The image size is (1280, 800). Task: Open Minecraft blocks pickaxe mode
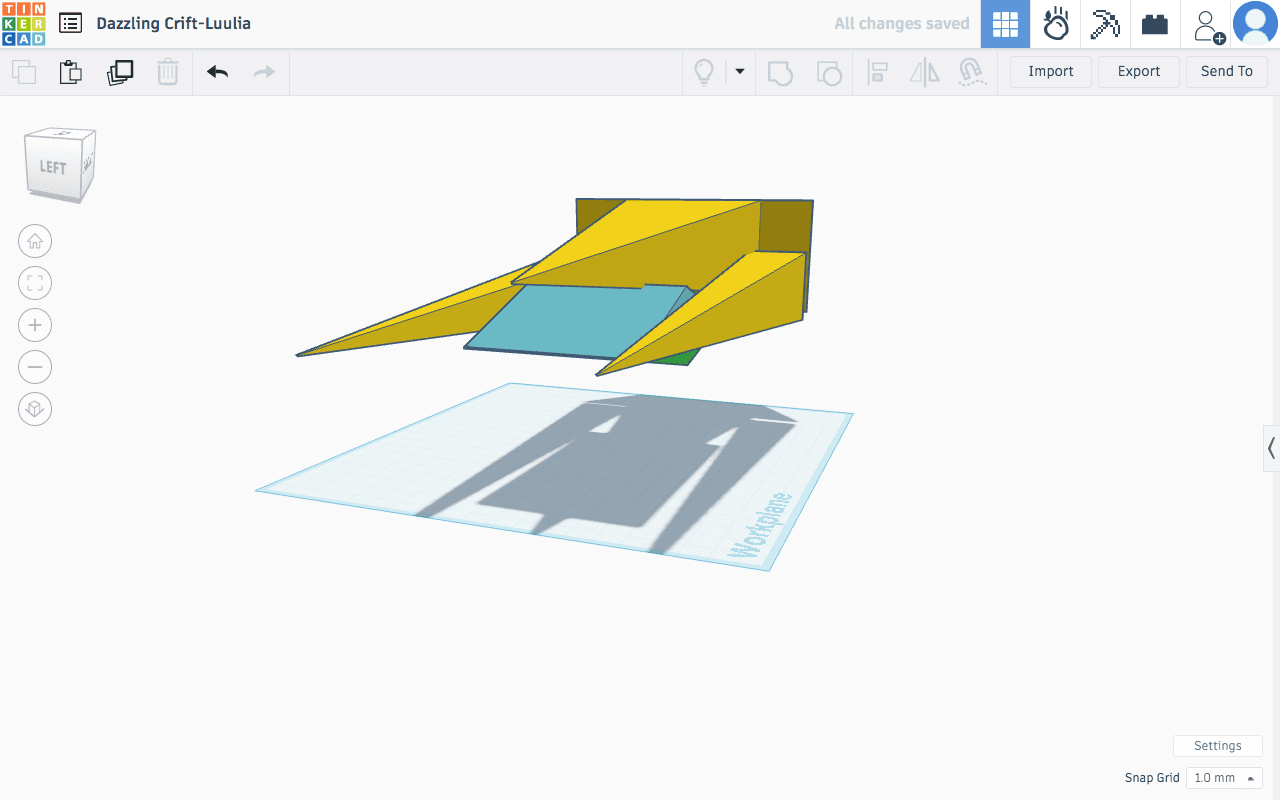tap(1105, 24)
